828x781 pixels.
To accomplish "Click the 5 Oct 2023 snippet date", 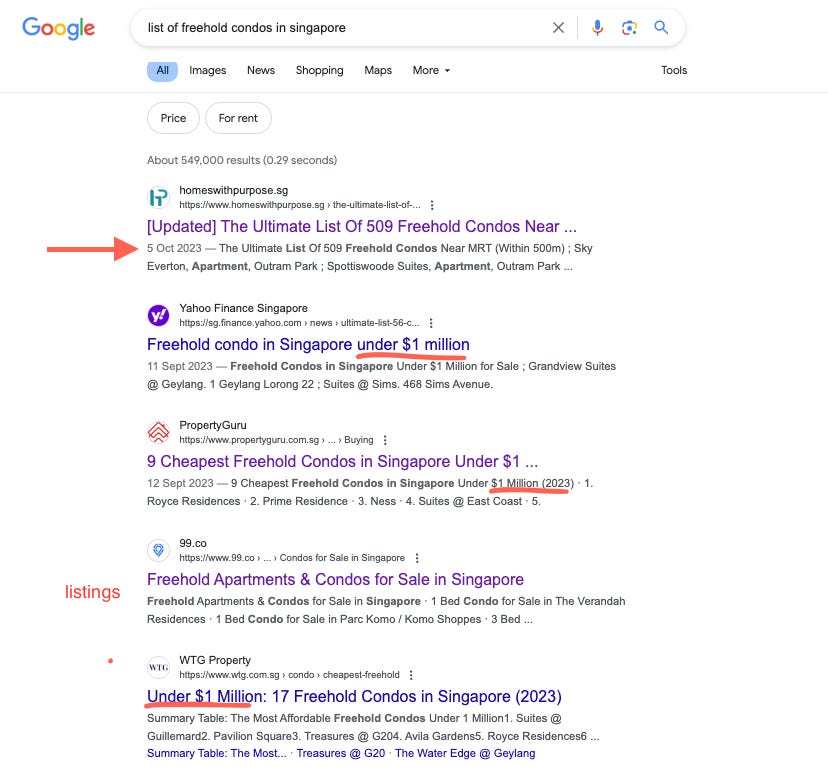I will click(x=174, y=248).
